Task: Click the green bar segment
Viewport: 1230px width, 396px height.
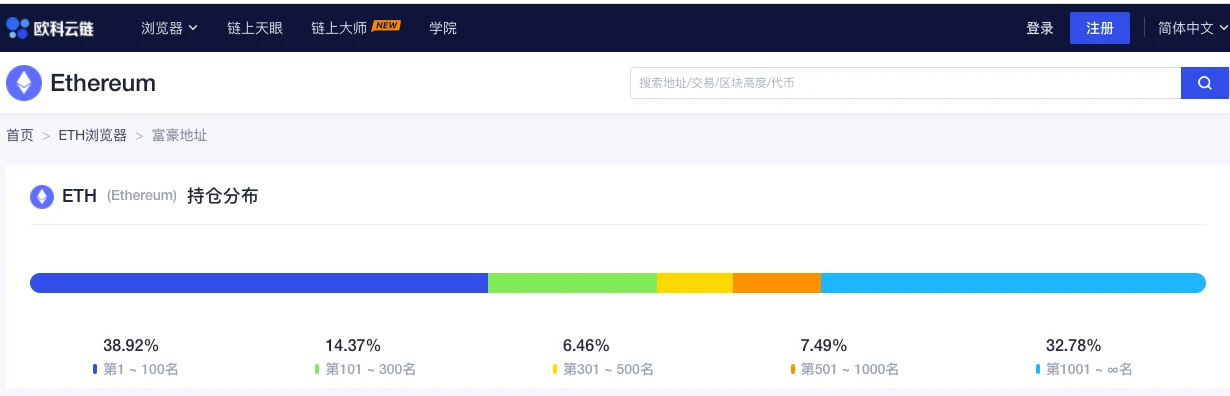Action: (572, 283)
